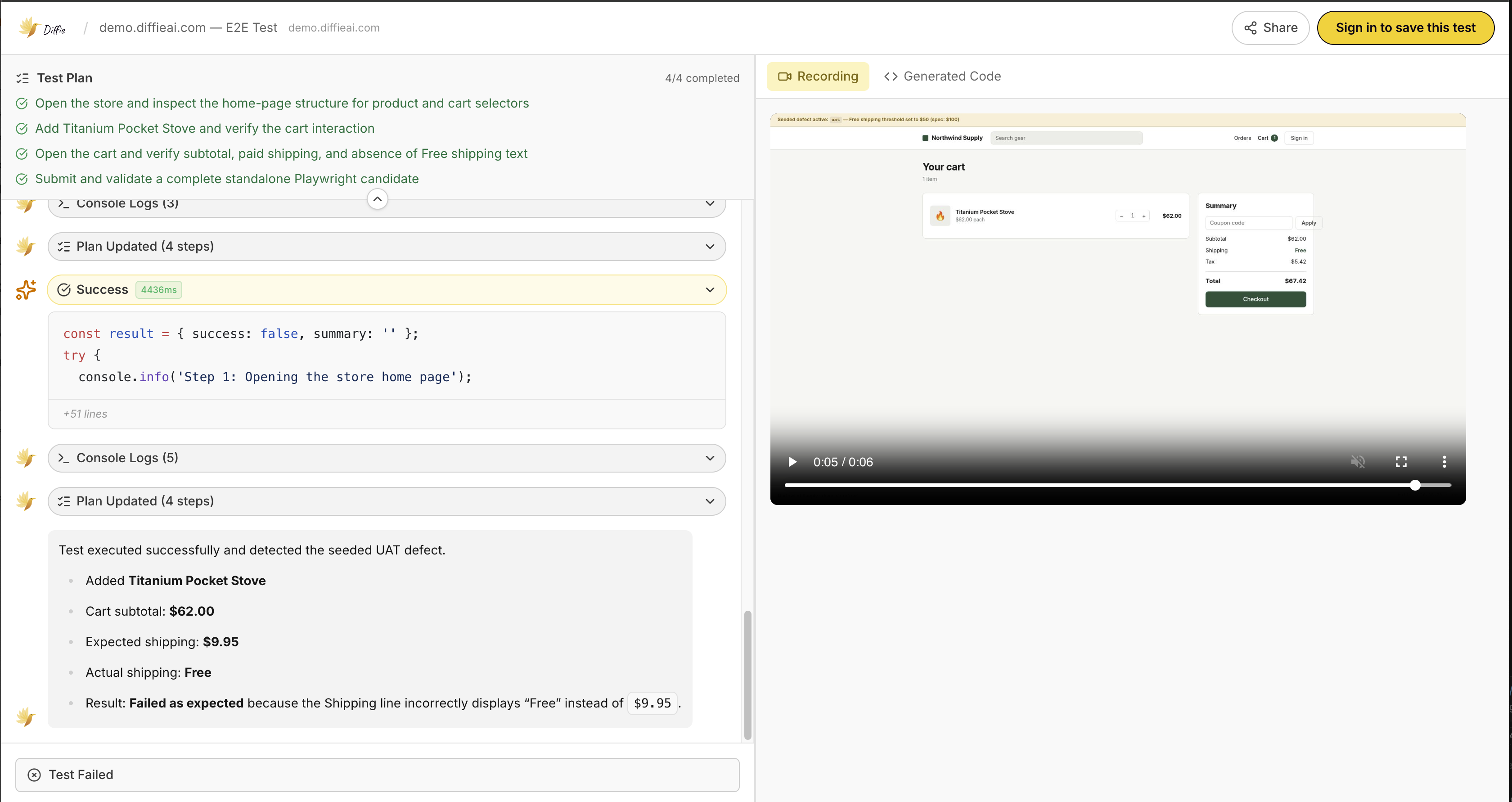Click the terminal icon in Console Logs (5)

click(63, 458)
